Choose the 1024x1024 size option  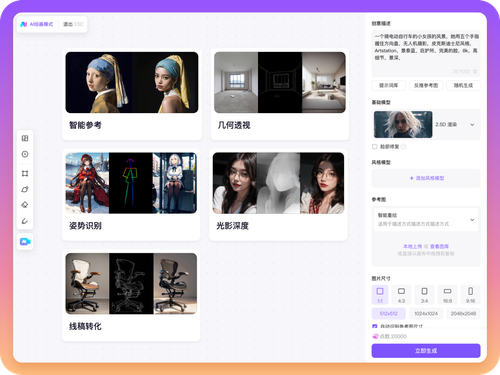pyautogui.click(x=426, y=314)
